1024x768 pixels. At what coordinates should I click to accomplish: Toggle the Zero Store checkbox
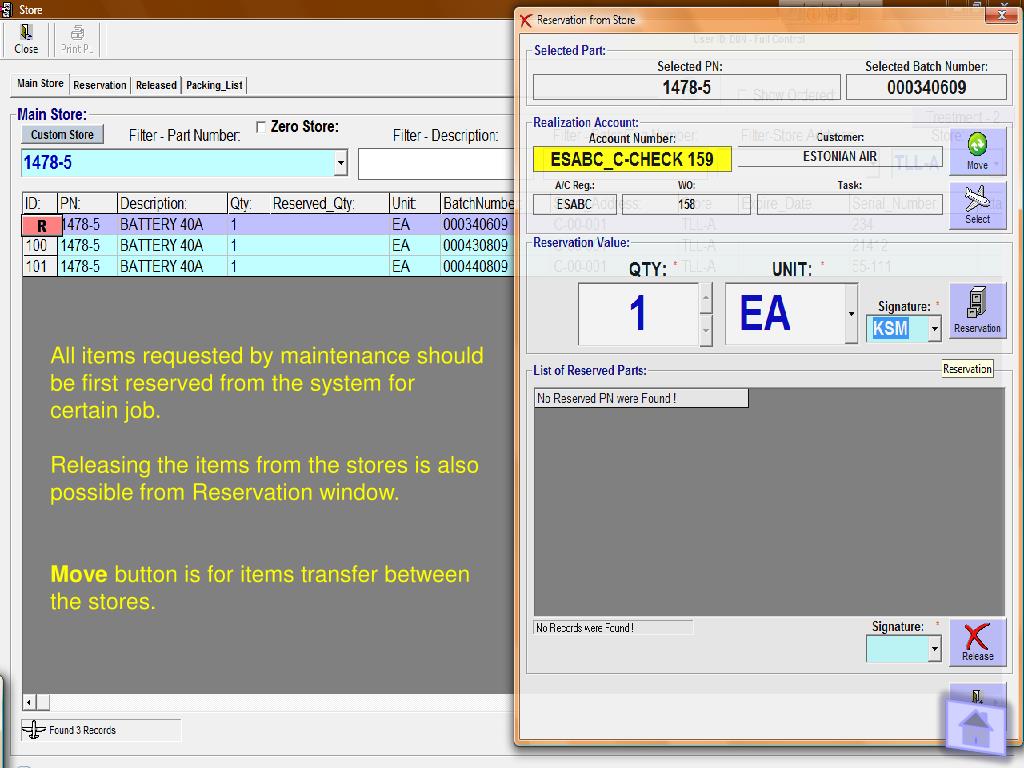(x=261, y=127)
